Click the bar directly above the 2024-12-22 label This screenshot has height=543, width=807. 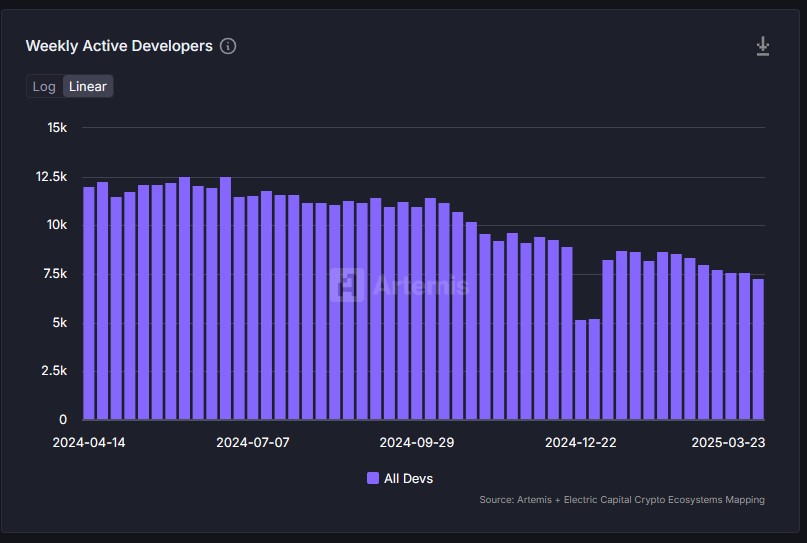click(x=580, y=369)
